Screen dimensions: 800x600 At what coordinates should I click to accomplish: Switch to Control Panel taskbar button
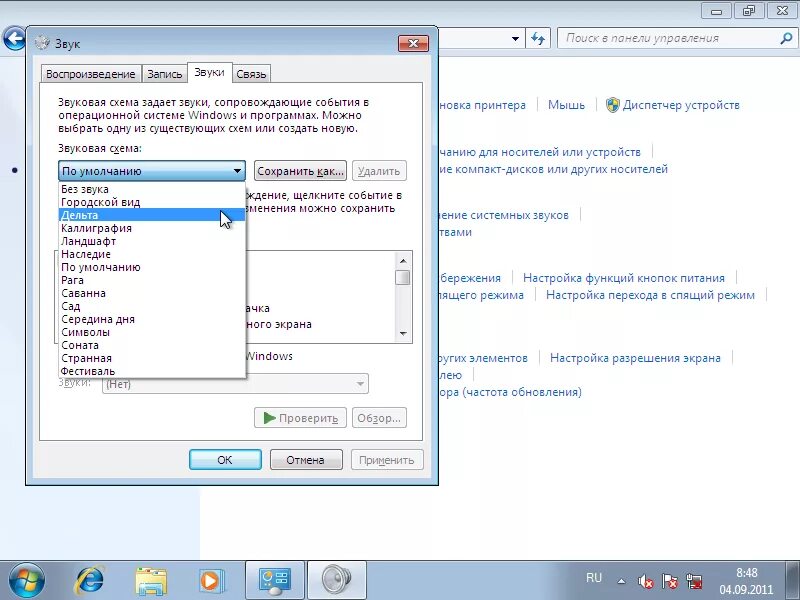274,581
